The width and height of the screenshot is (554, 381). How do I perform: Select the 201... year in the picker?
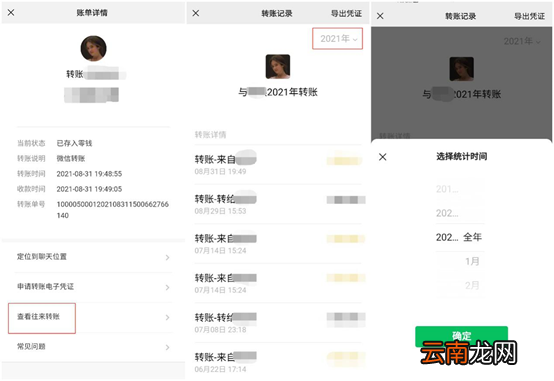pos(447,189)
